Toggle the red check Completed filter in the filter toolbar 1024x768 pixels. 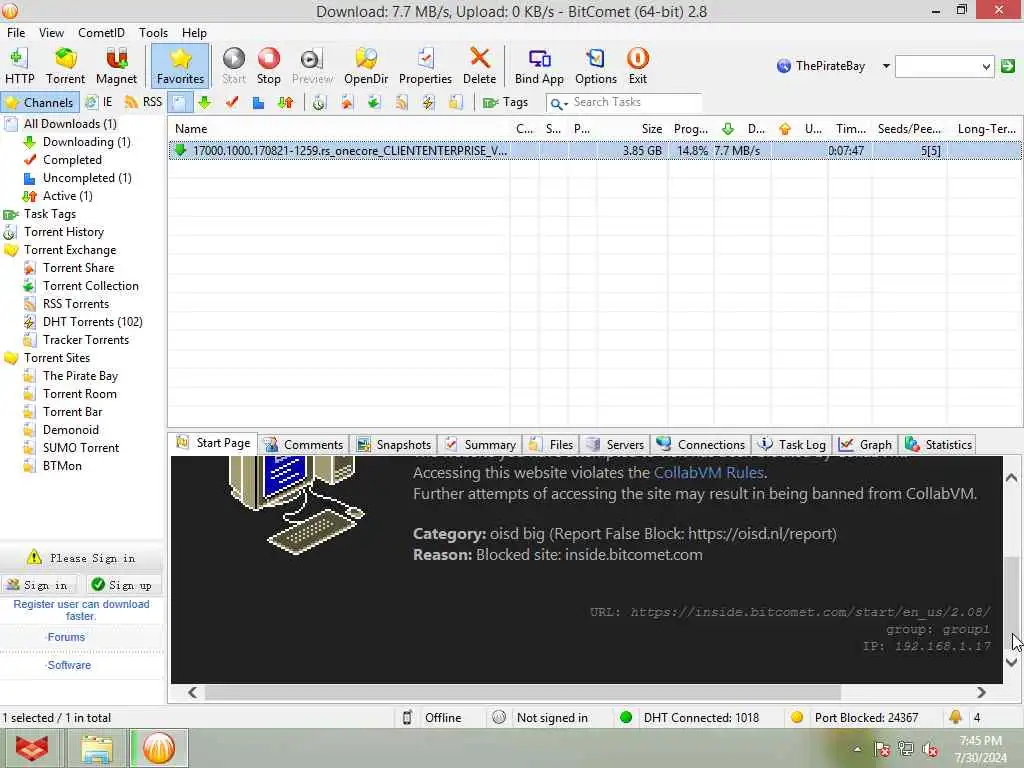(x=232, y=103)
